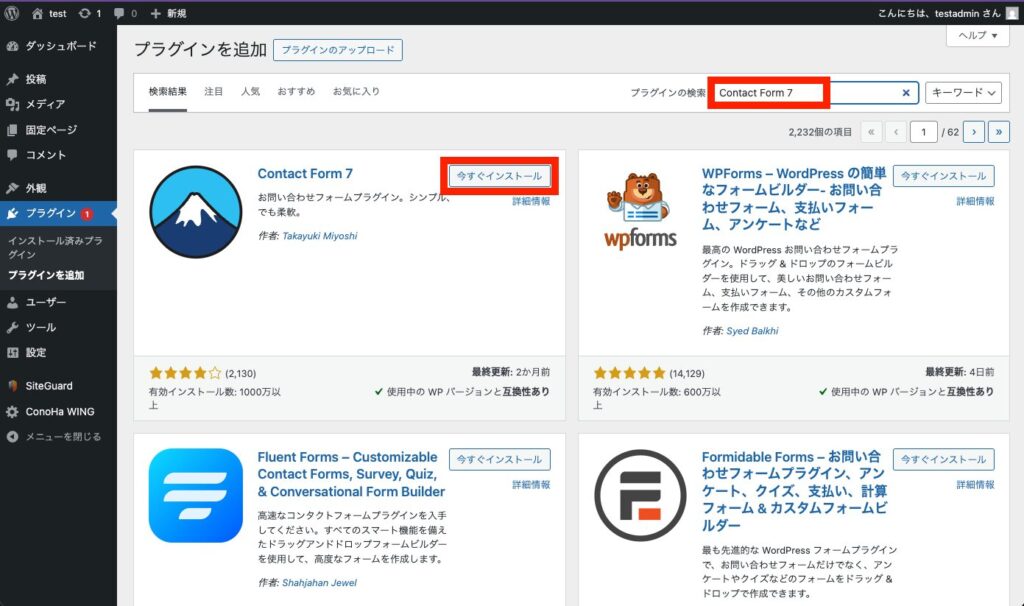Install WPForms plugin now

(944, 176)
